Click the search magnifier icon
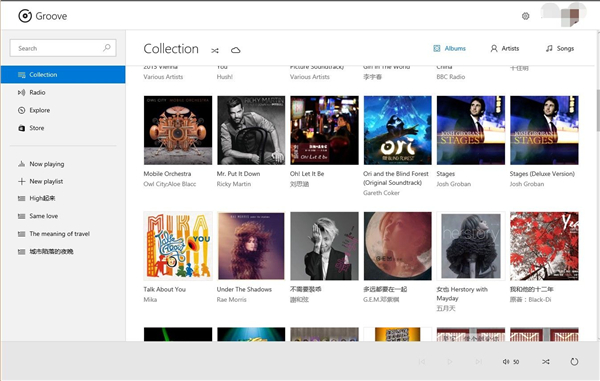 click(107, 48)
